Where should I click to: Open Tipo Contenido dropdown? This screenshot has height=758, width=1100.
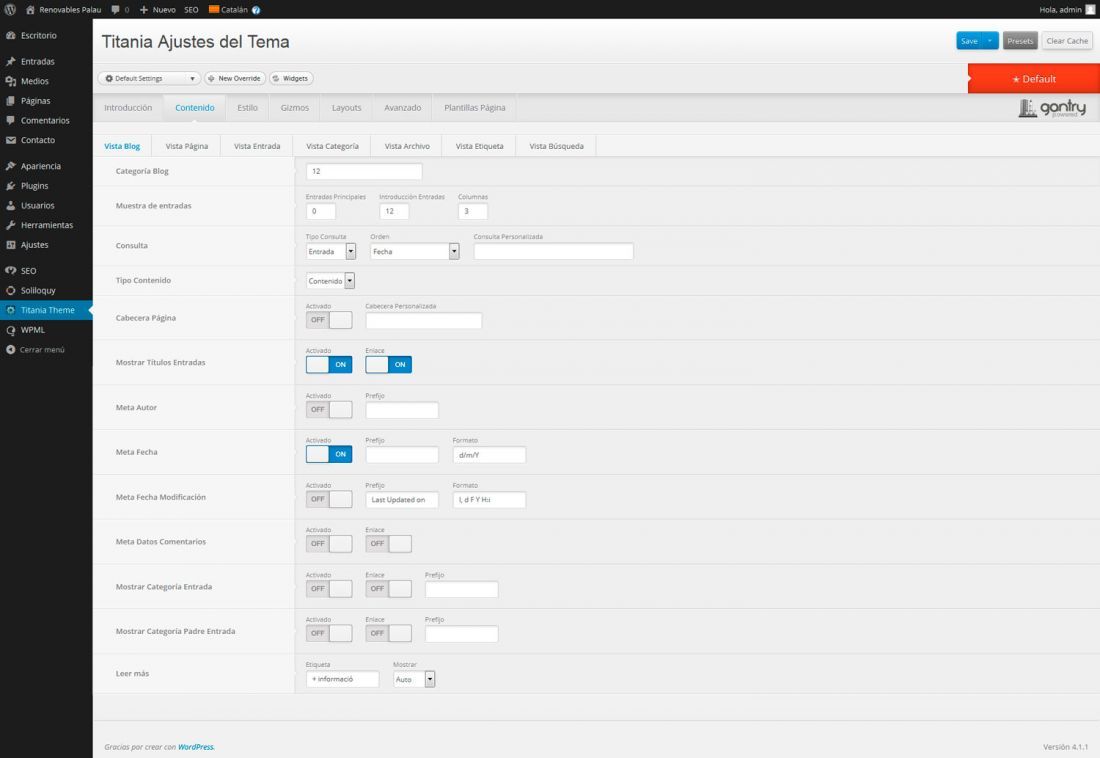tap(330, 281)
